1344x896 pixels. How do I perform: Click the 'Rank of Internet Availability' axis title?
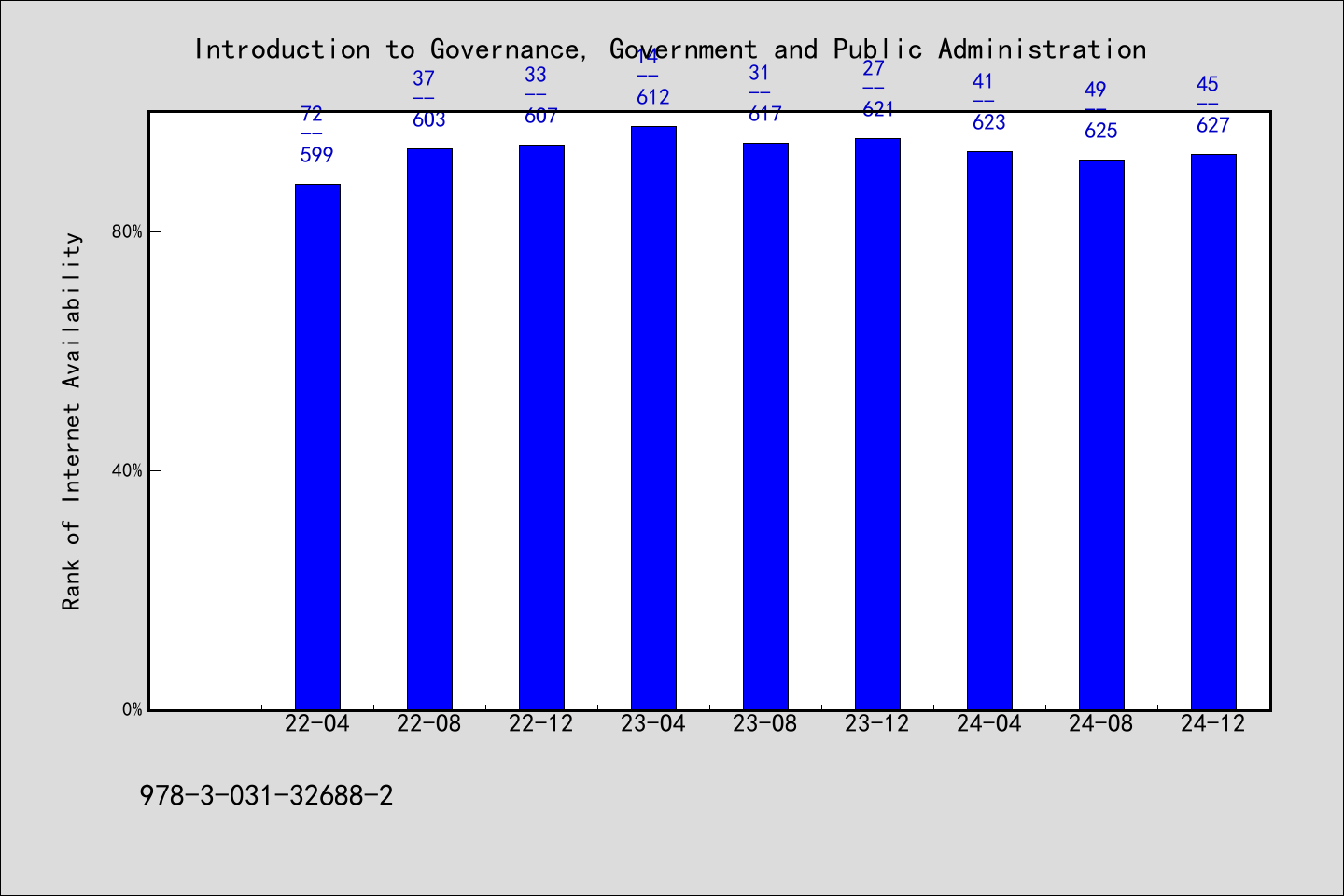pos(72,421)
